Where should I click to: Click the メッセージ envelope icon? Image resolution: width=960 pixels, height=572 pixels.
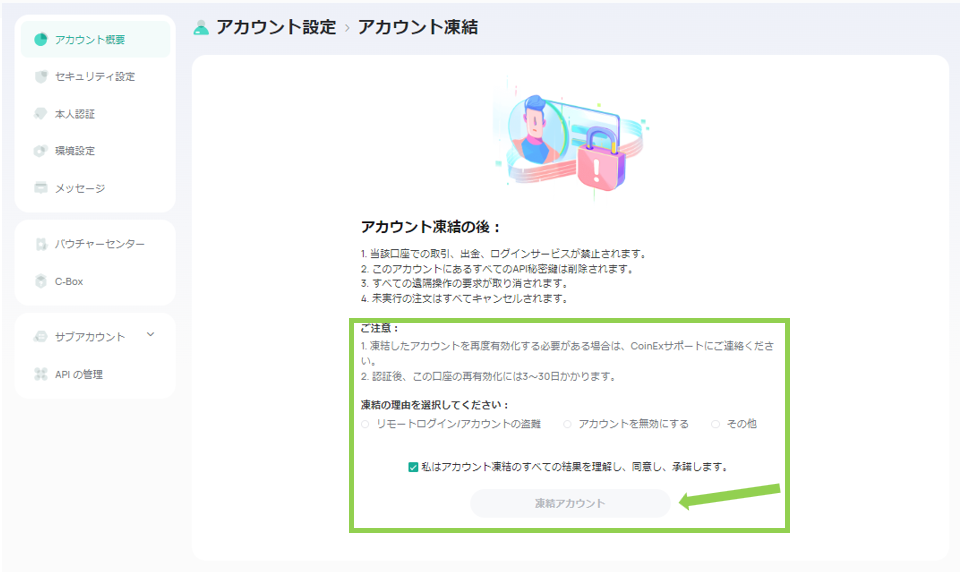point(41,188)
